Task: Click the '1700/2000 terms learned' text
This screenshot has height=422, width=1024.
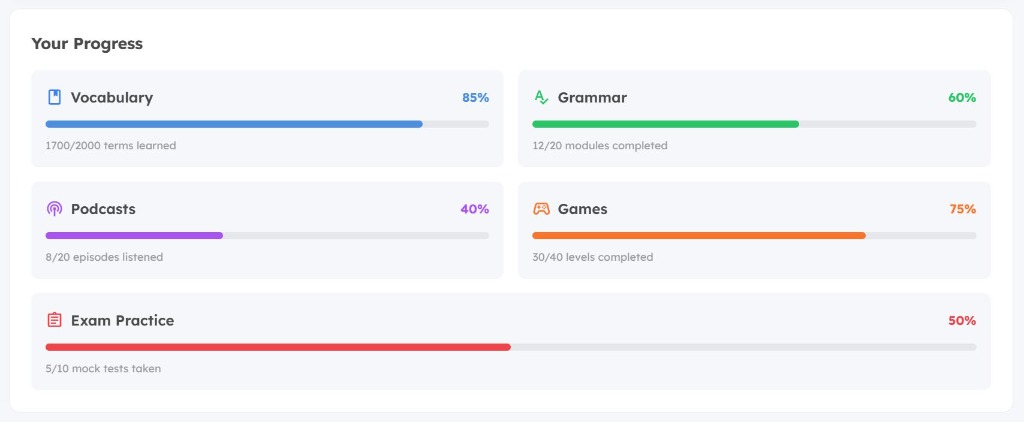Action: (x=111, y=146)
